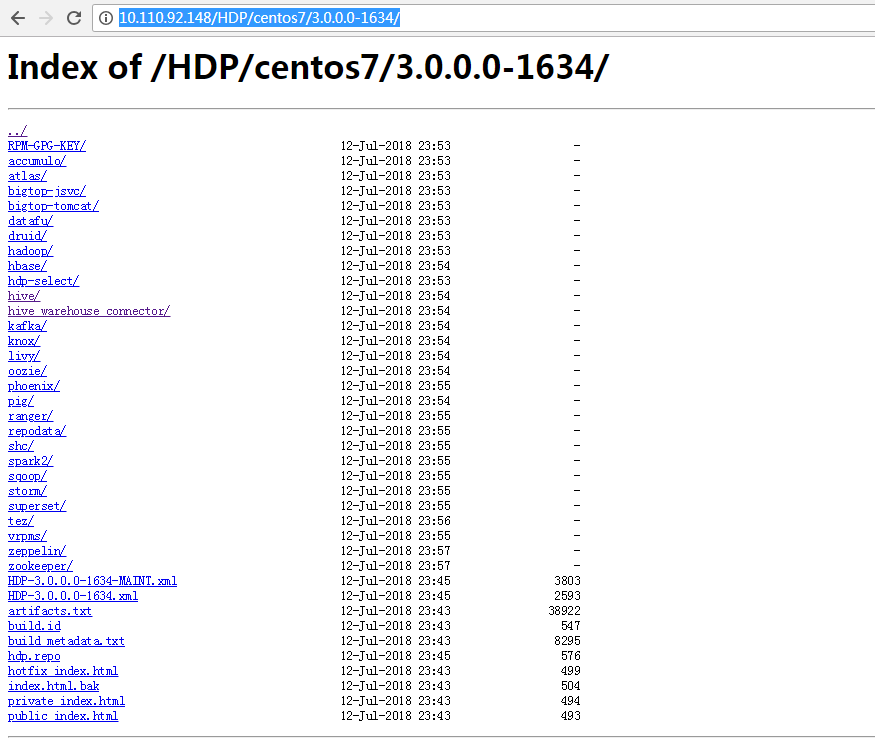Open the spark2/ directory
Image resolution: width=875 pixels, height=741 pixels.
click(31, 461)
